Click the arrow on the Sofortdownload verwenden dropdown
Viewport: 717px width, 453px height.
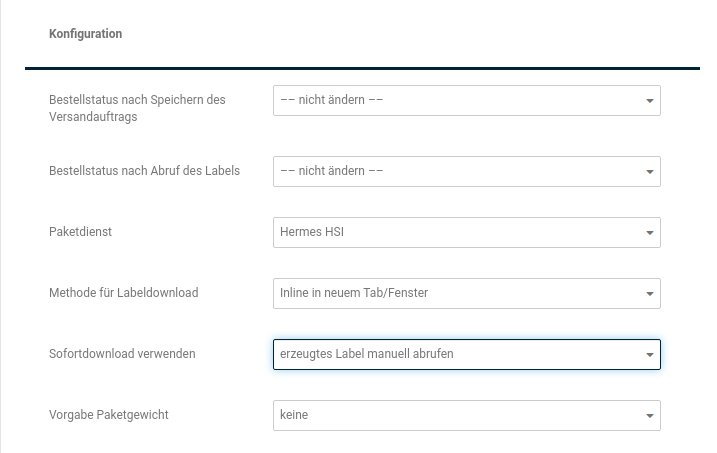(649, 355)
